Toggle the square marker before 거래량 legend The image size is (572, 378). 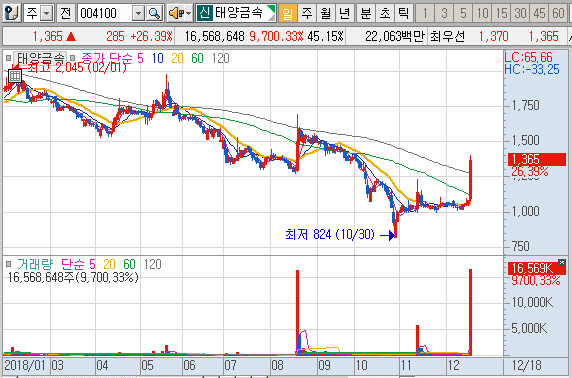[x=8, y=264]
